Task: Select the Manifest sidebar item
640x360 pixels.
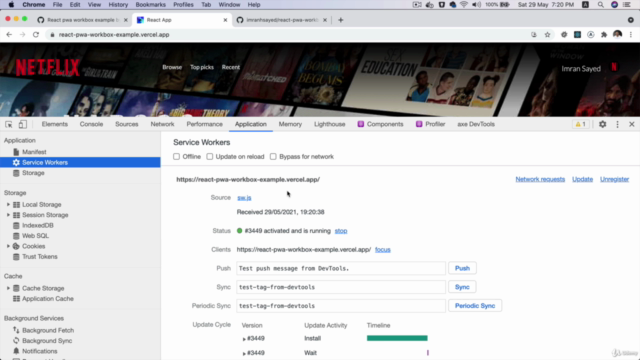Action: pos(34,152)
